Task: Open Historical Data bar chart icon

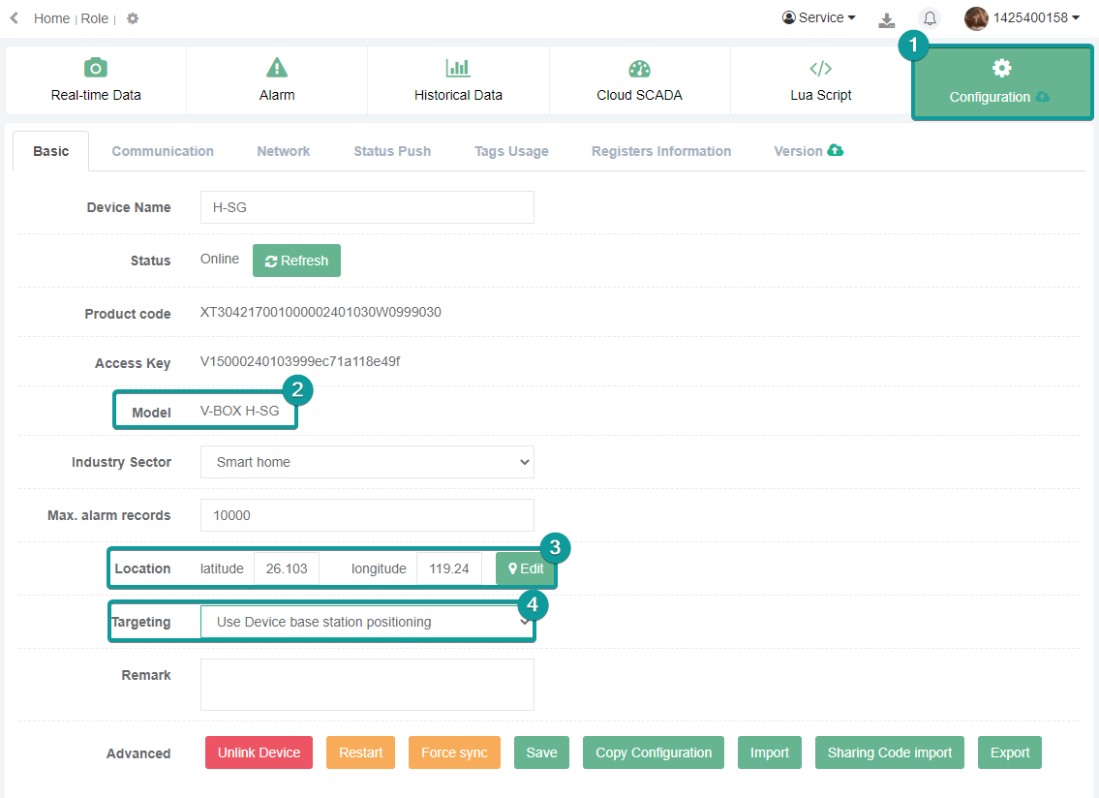Action: click(458, 68)
